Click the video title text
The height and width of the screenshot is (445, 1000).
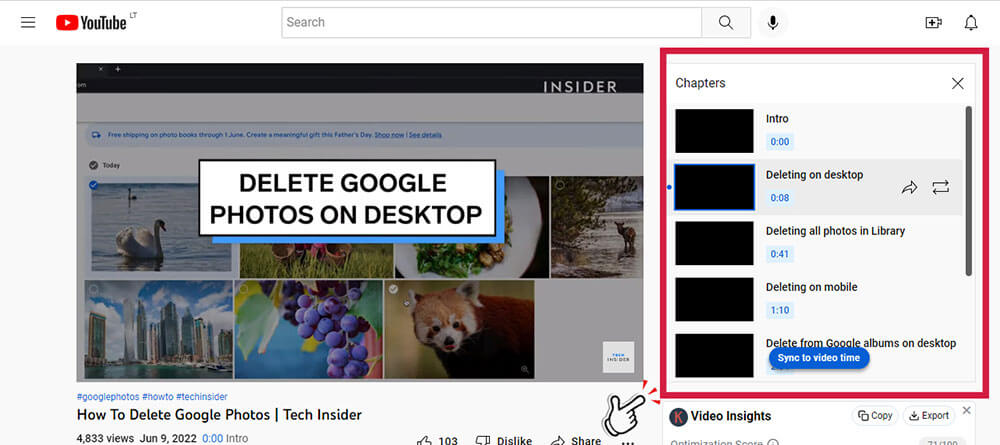point(219,415)
